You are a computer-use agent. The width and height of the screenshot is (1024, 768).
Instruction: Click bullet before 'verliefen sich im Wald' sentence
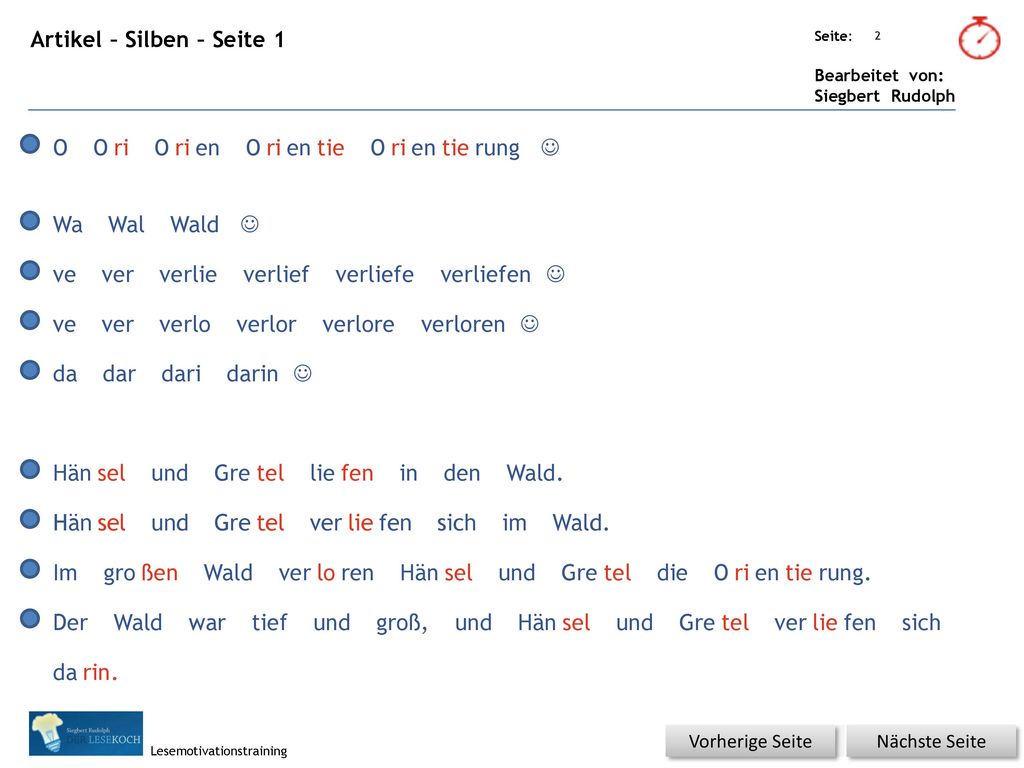point(30,519)
